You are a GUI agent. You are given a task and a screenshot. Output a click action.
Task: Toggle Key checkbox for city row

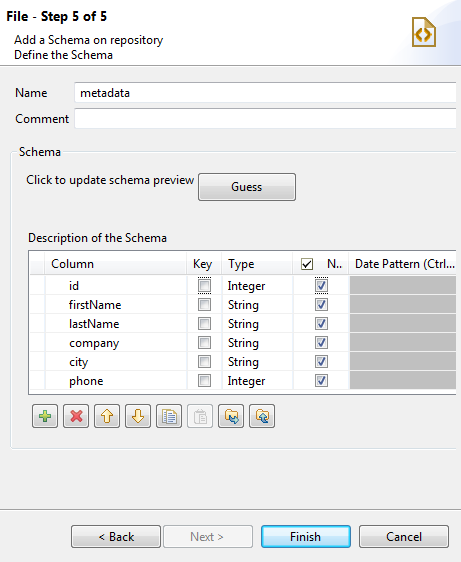pyautogui.click(x=204, y=362)
